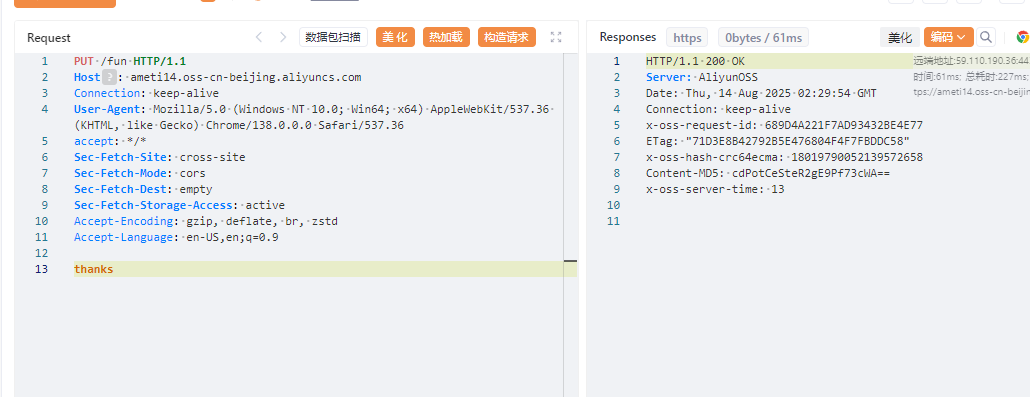Open the 编码 dropdown in Responses

[949, 37]
